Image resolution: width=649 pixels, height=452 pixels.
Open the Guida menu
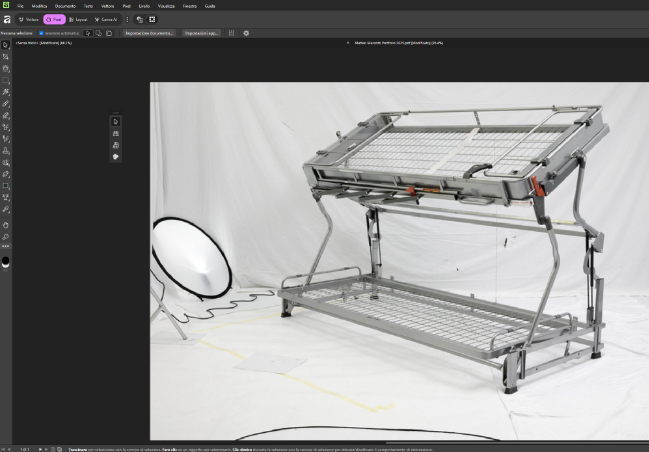(210, 6)
